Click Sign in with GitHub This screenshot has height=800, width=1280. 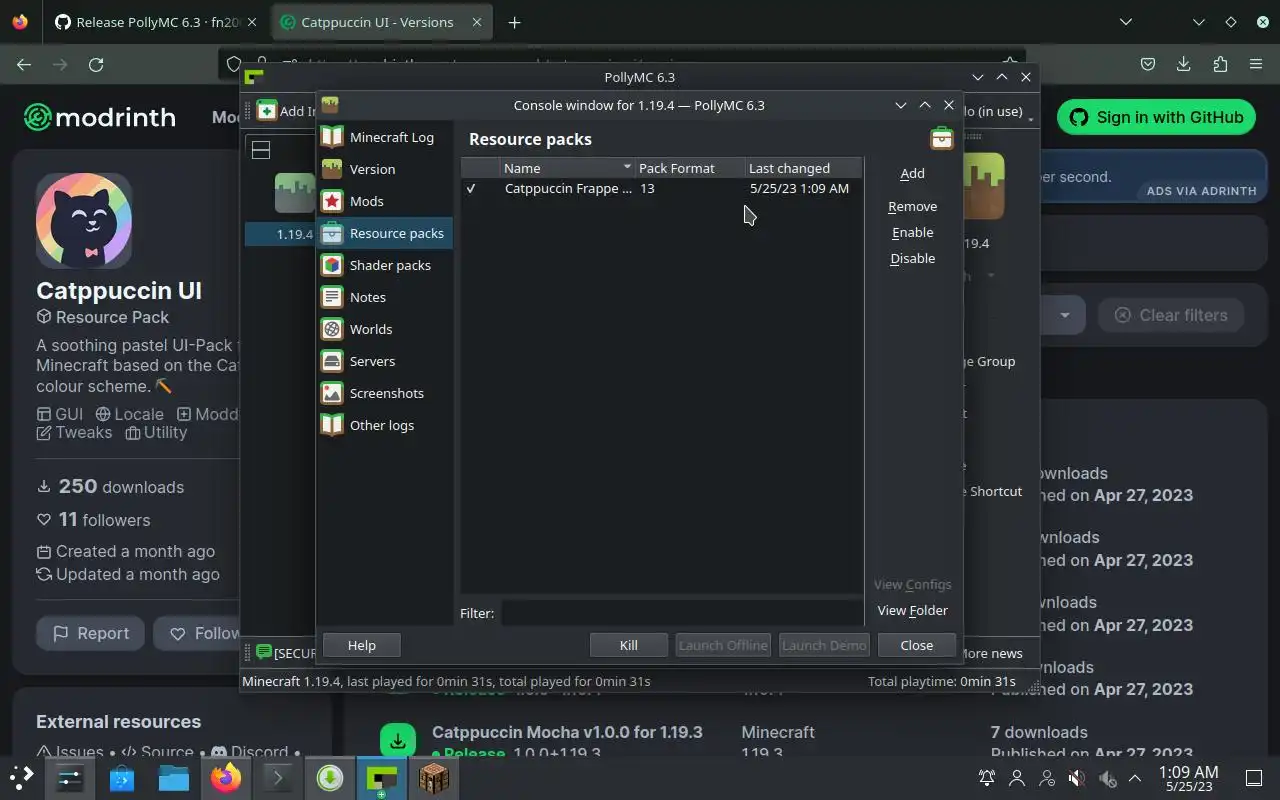pyautogui.click(x=1157, y=117)
